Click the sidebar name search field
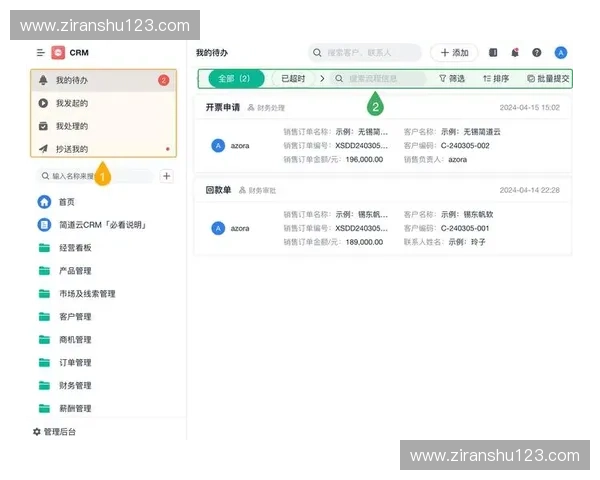 95,176
